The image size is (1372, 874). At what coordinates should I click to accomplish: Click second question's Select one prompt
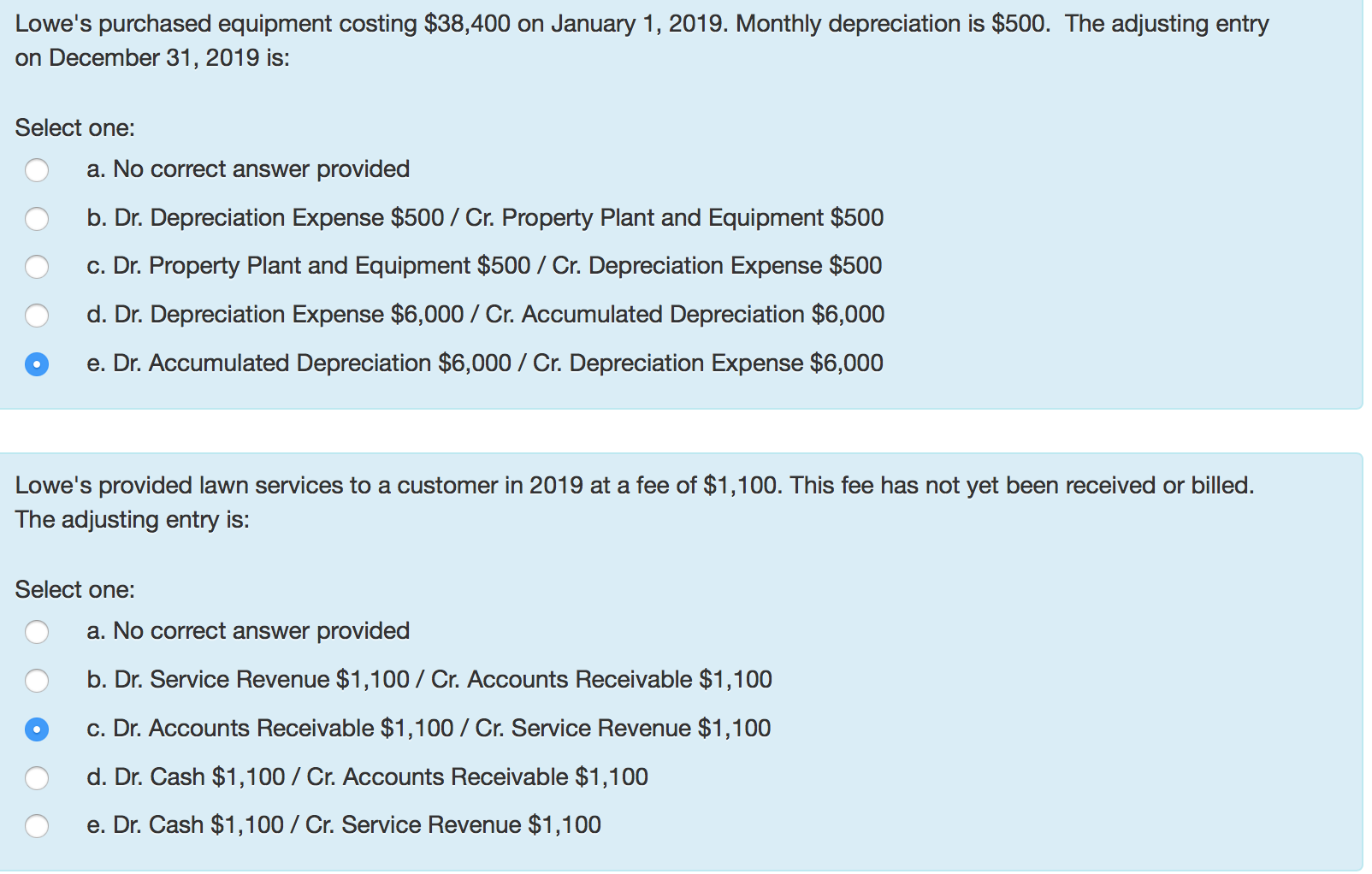click(x=75, y=590)
